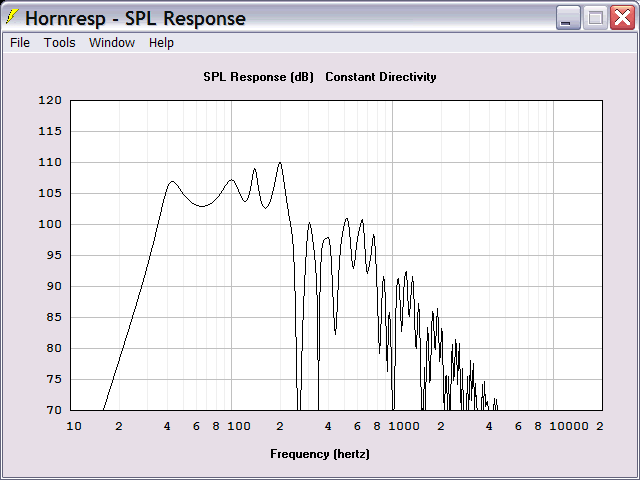Click the 105 value on the dB axis
The image size is (640, 480).
pyautogui.click(x=50, y=193)
